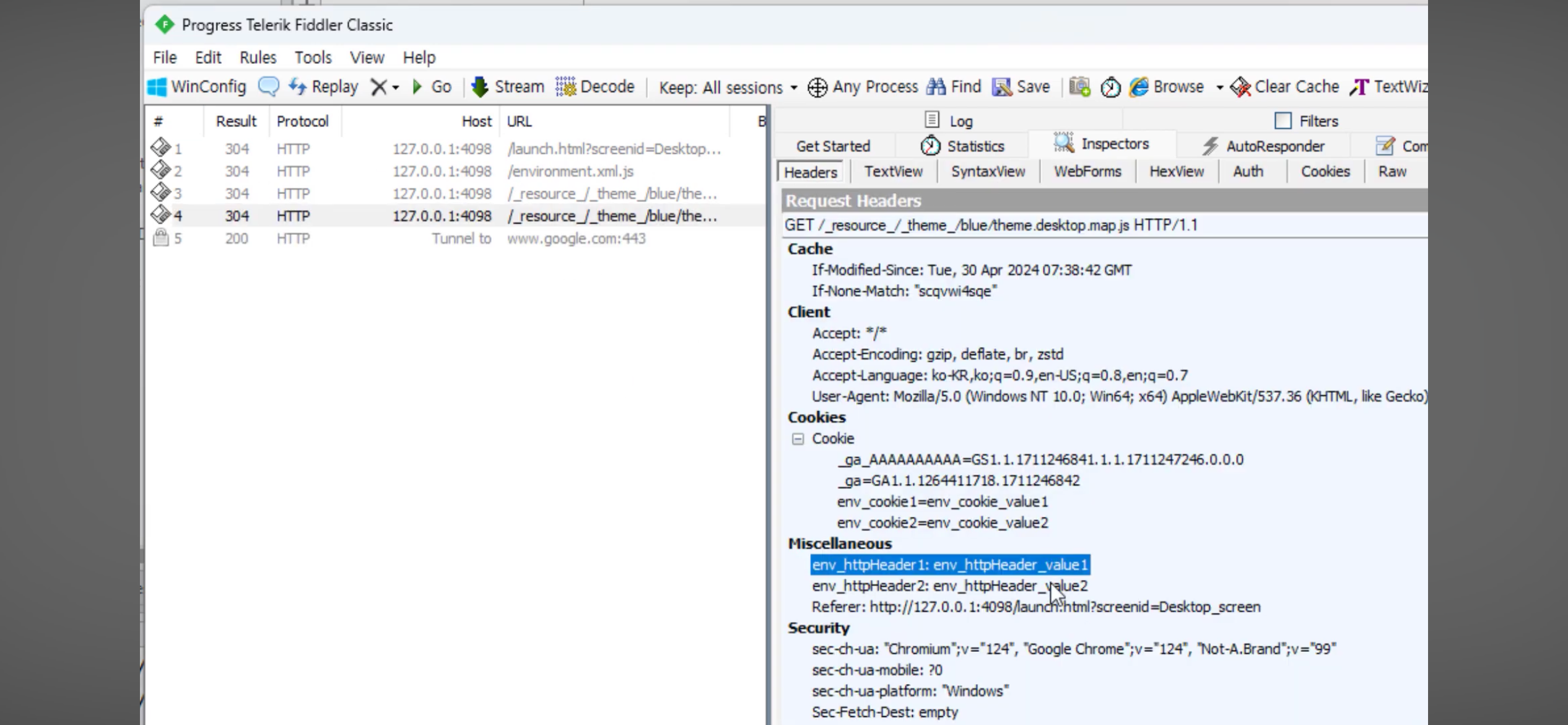Click the comment speech bubble icon
Screen dimensions: 1568x725
tap(268, 86)
